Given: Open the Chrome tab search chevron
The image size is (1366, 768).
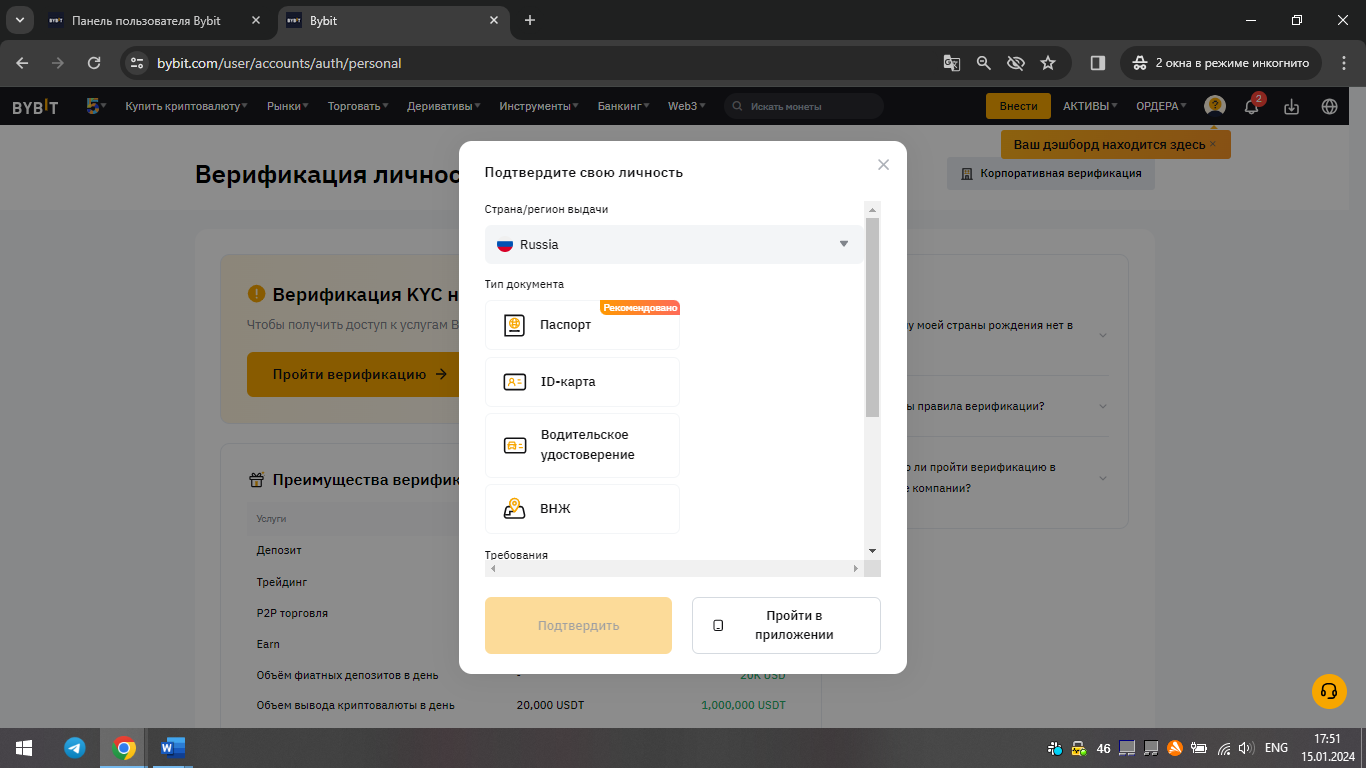Looking at the screenshot, I should click(19, 20).
